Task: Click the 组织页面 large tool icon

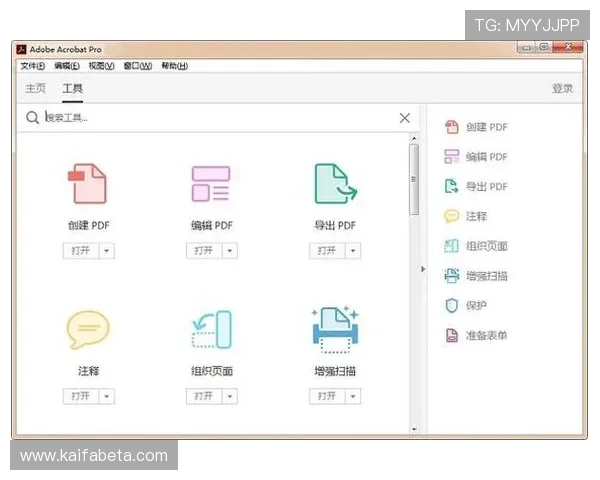Action: [x=212, y=329]
